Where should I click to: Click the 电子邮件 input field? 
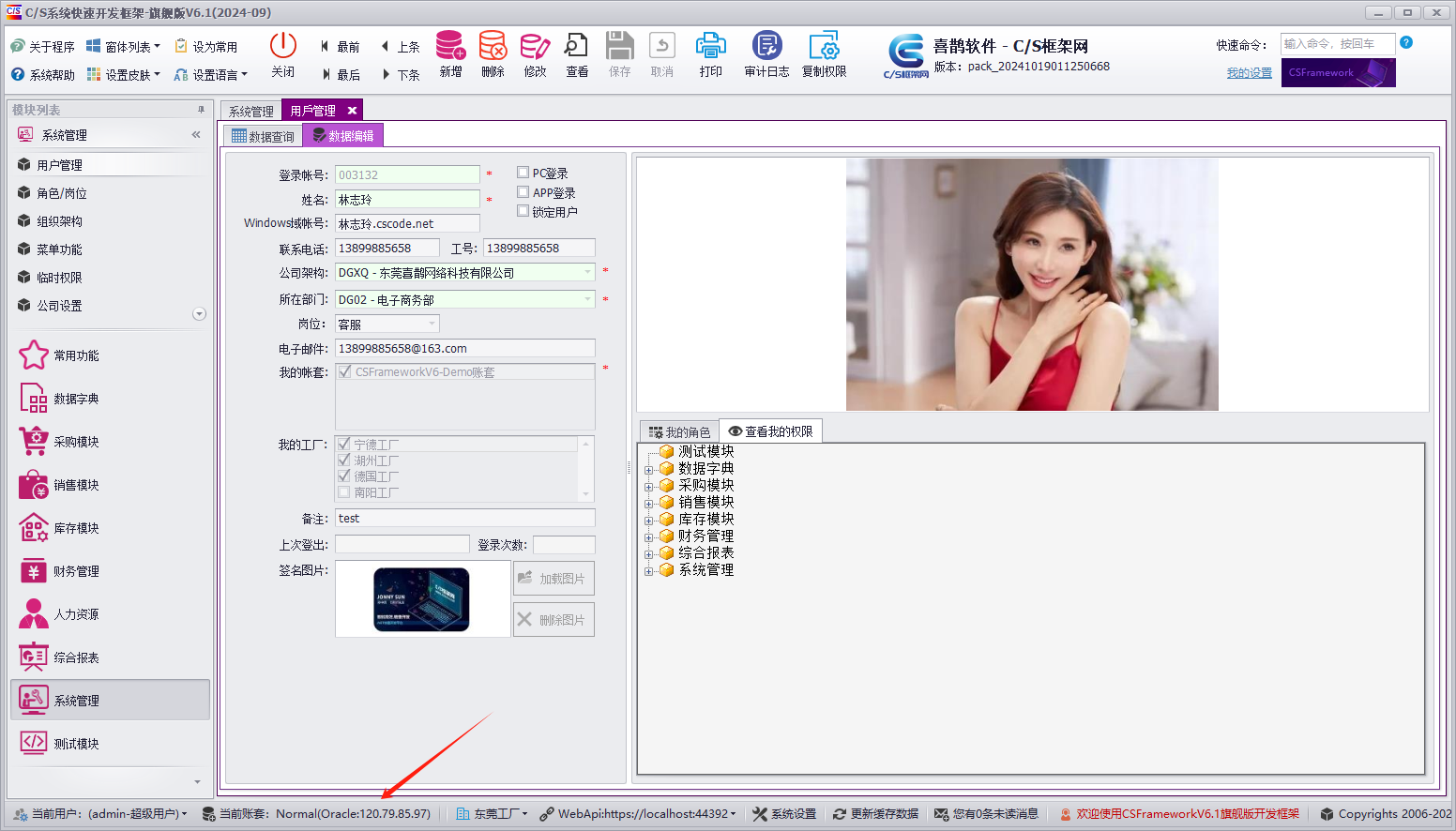pyautogui.click(x=465, y=348)
